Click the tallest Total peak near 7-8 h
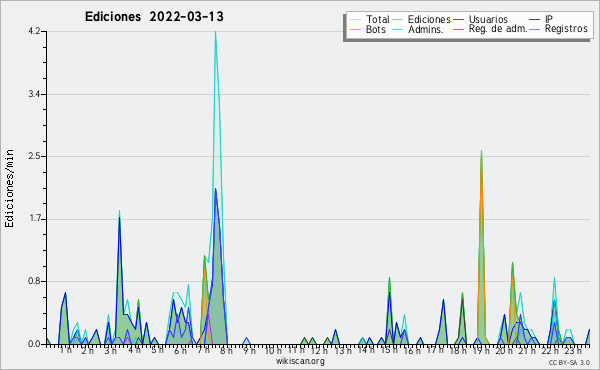Screen dimensions: 600x370 coord(215,32)
